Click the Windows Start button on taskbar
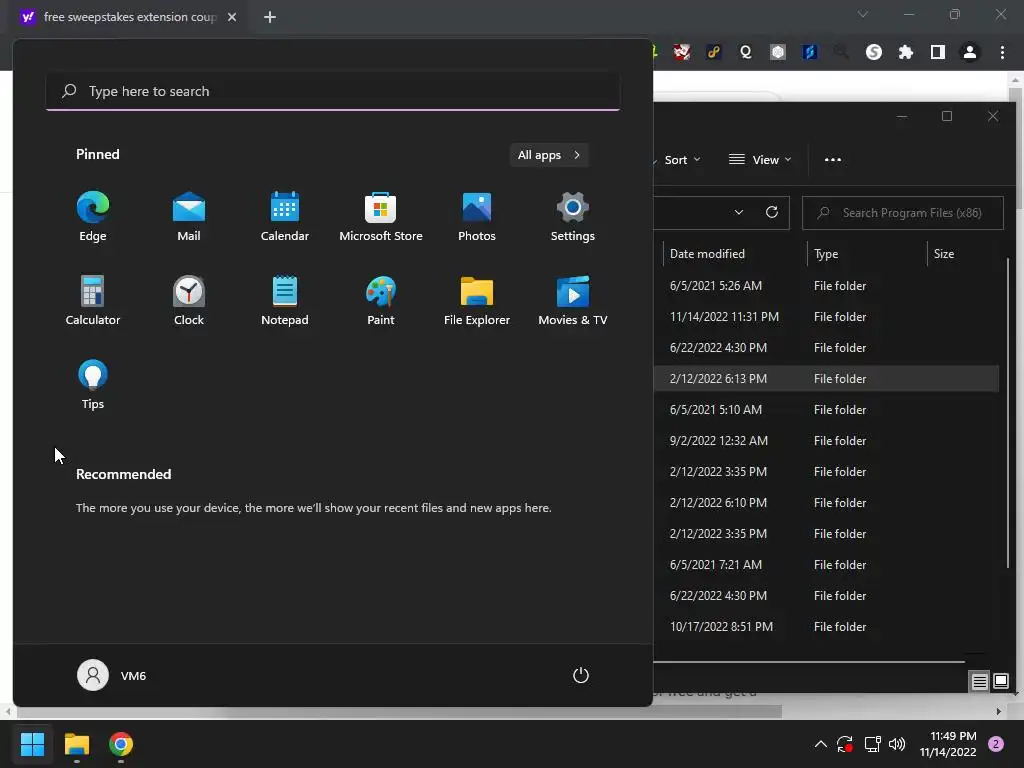Image resolution: width=1024 pixels, height=768 pixels. [x=32, y=744]
